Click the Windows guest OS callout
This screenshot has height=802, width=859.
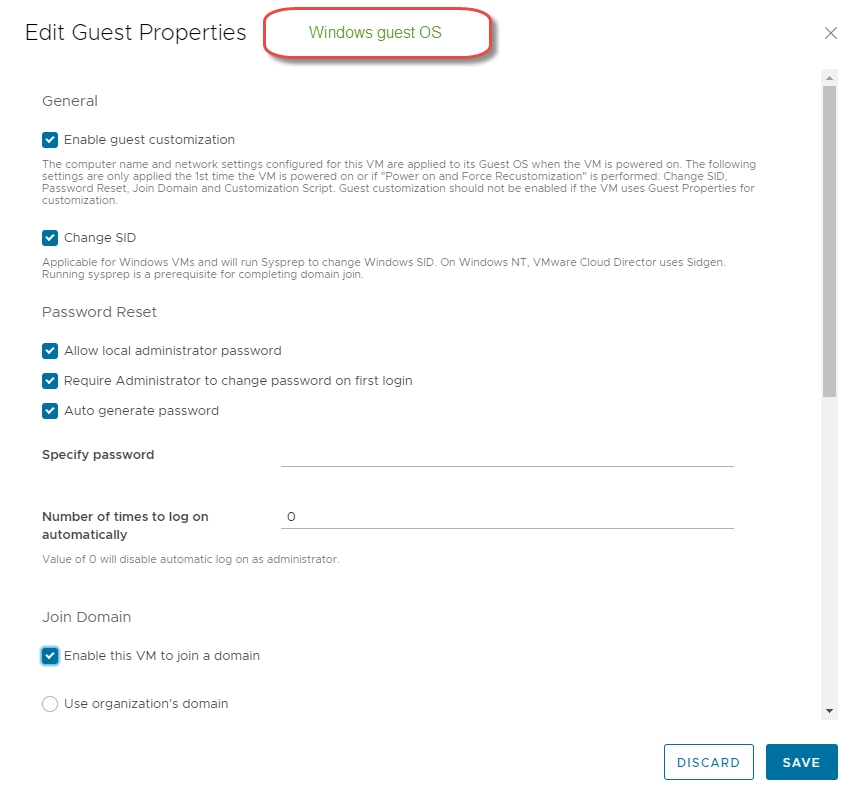[378, 33]
